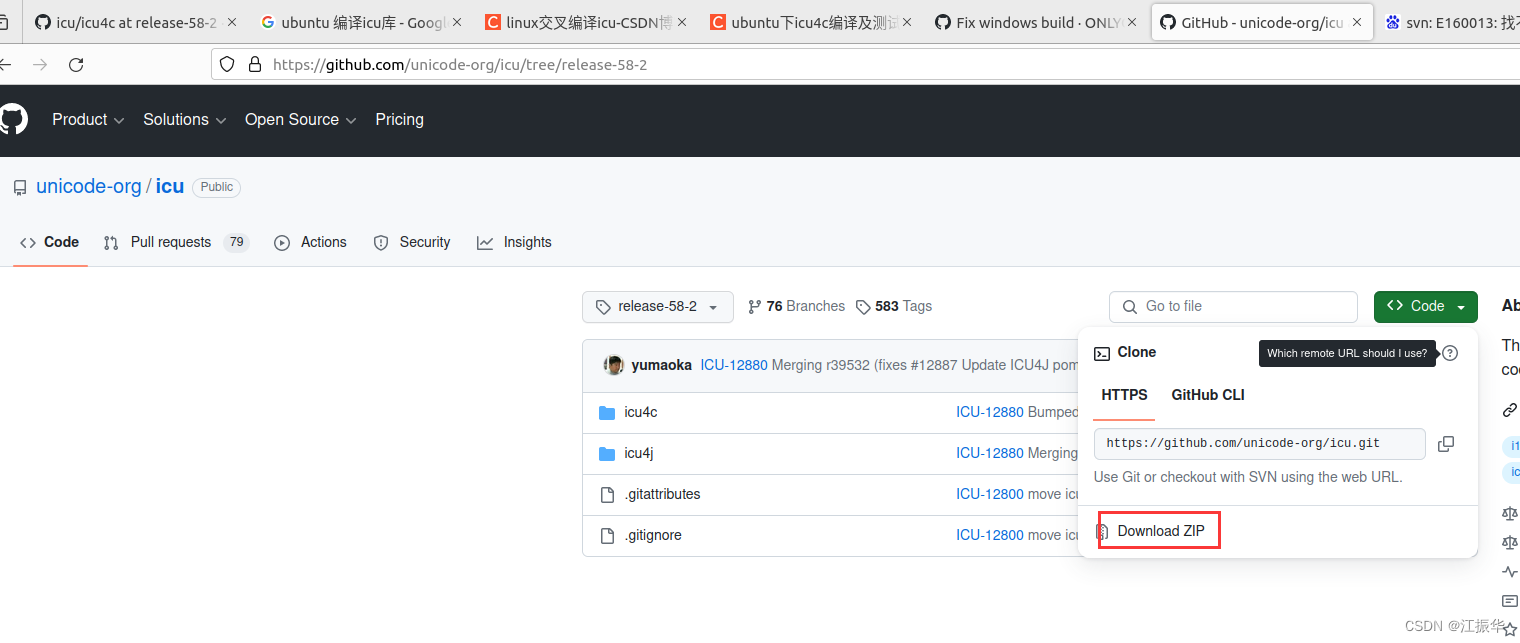Switch to the Actions tab

pyautogui.click(x=311, y=243)
